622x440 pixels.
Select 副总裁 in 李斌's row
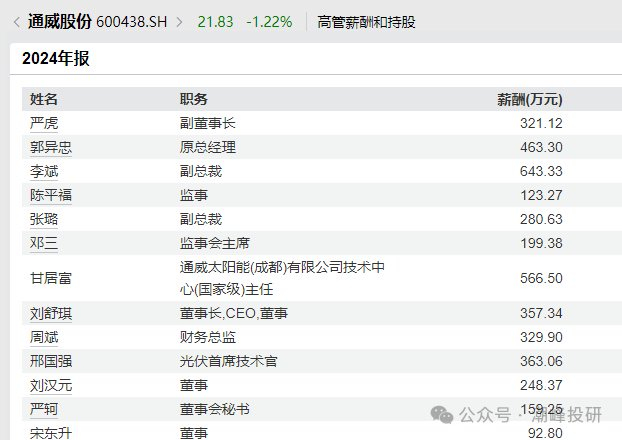pyautogui.click(x=201, y=171)
